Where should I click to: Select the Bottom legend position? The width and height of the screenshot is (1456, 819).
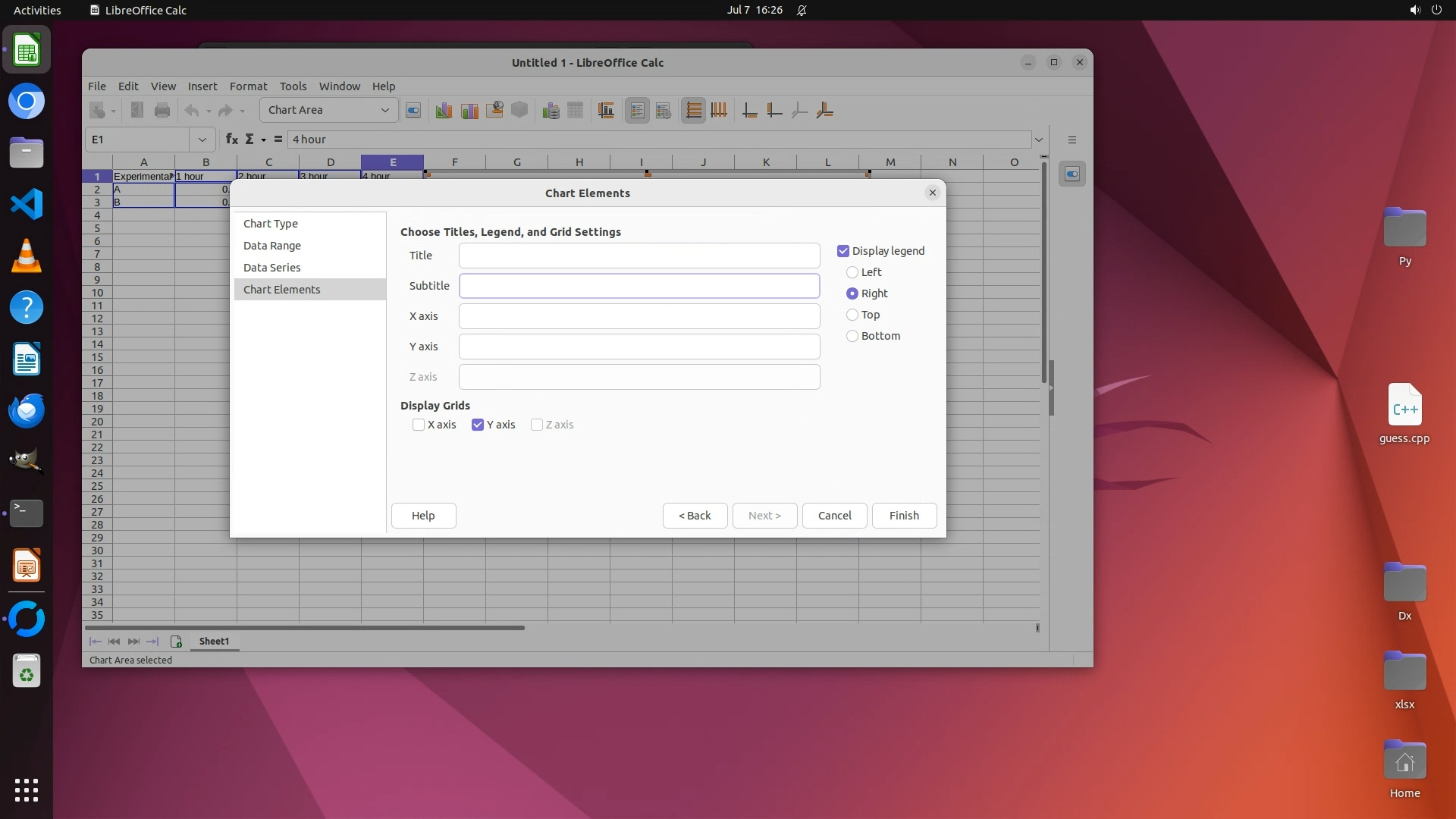pos(852,336)
